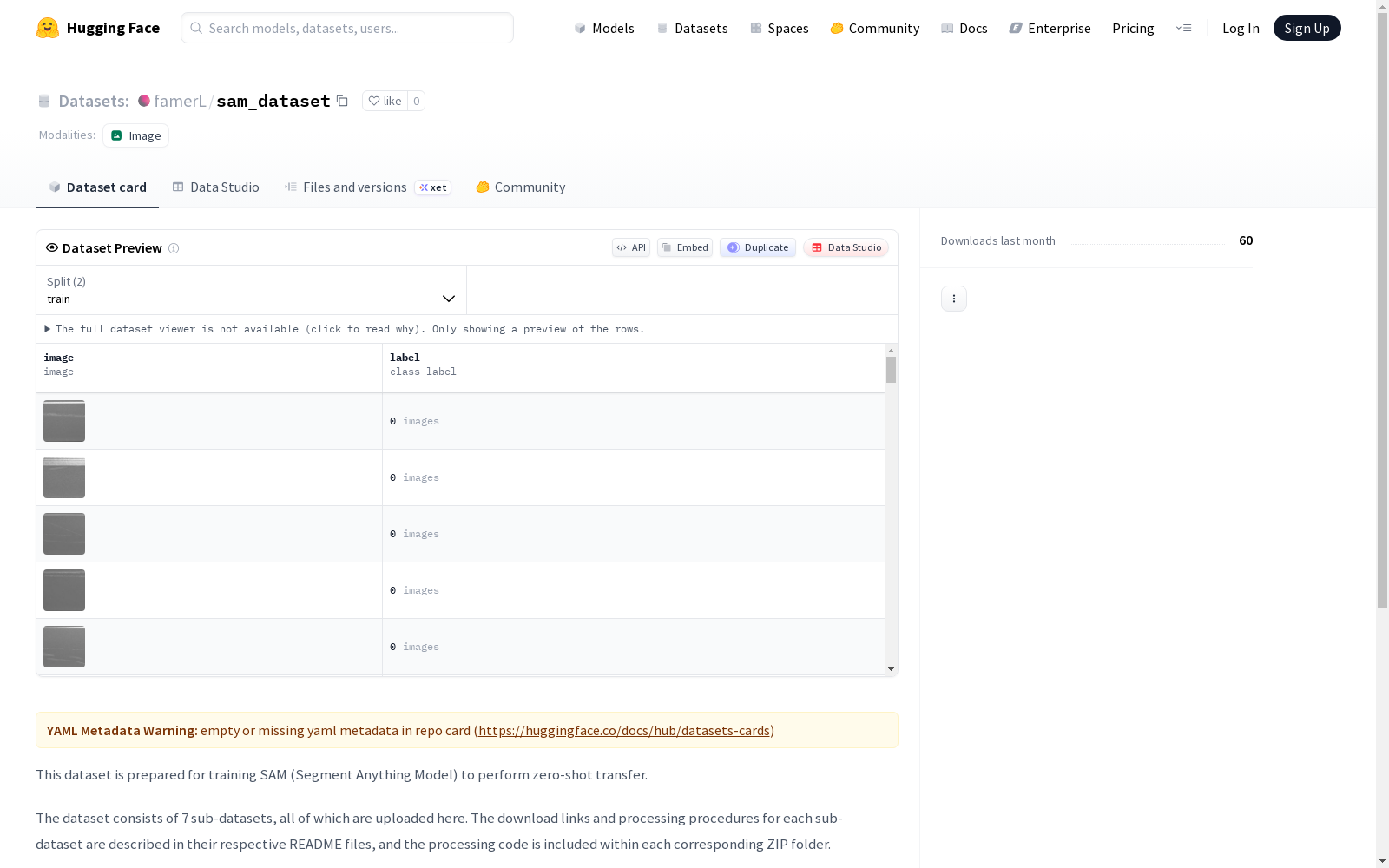This screenshot has height=868, width=1389.
Task: Click the like count number
Action: pos(417,101)
